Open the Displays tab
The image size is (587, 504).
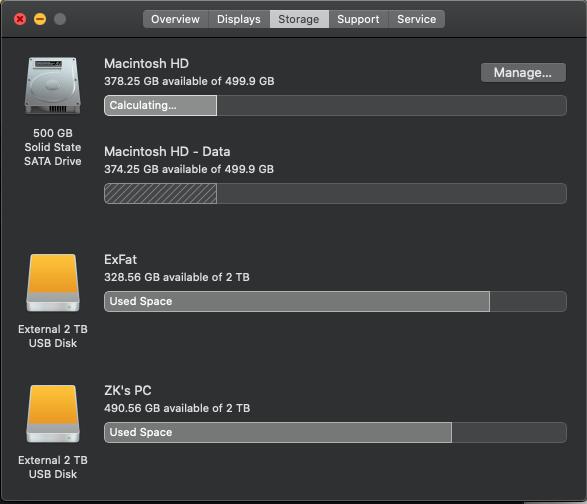tap(239, 19)
